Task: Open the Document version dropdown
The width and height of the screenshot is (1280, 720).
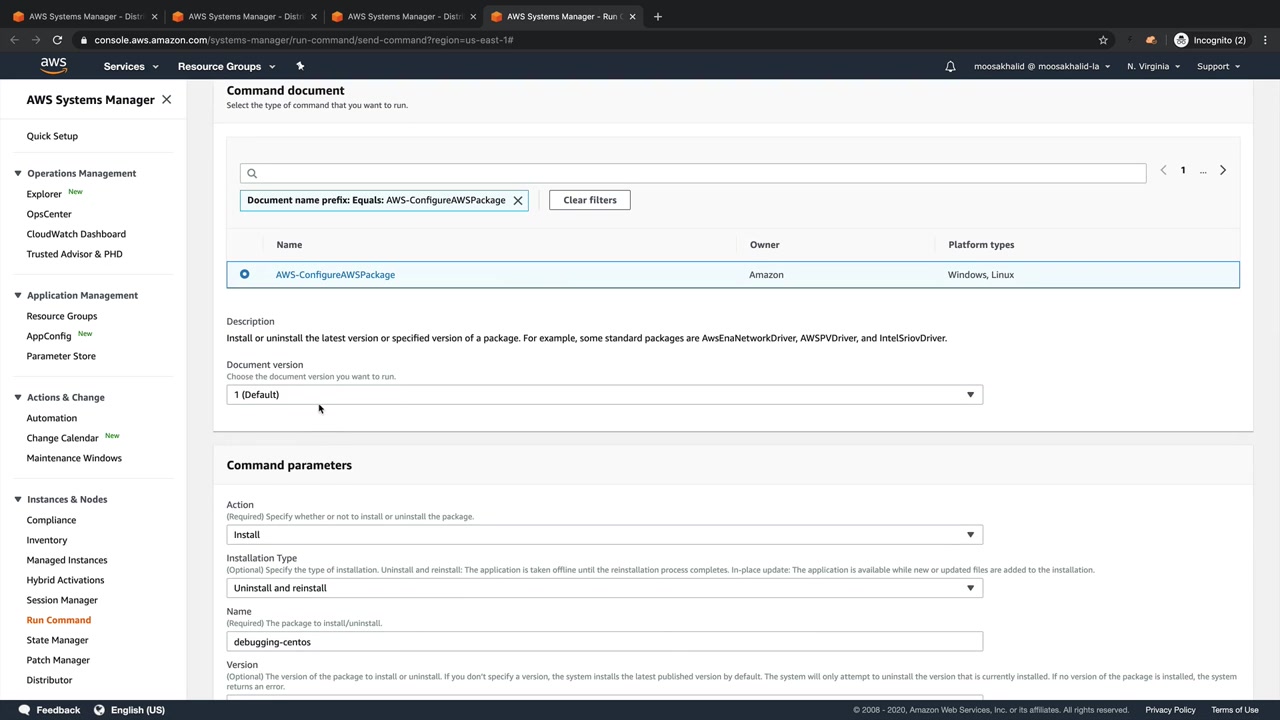Action: 604,395
